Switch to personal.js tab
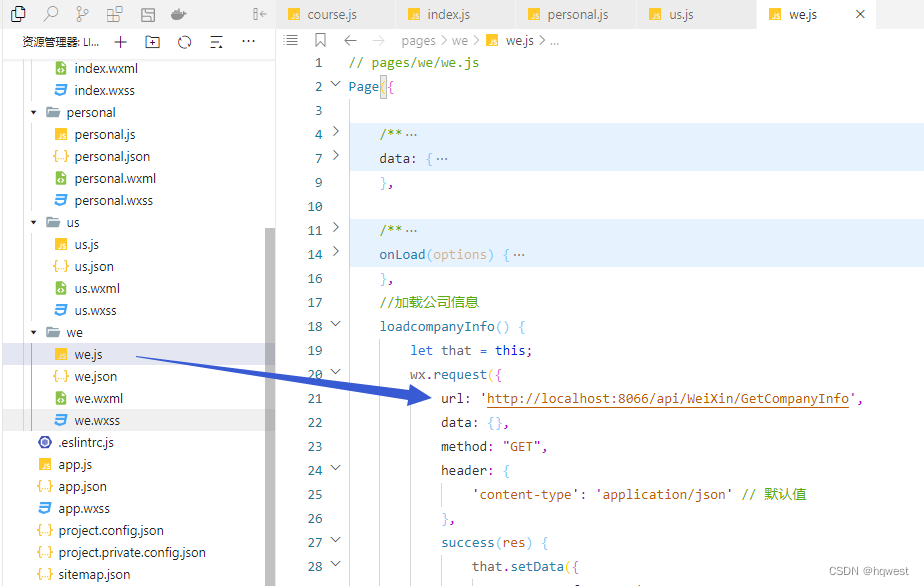The height and width of the screenshot is (586, 924). 576,15
